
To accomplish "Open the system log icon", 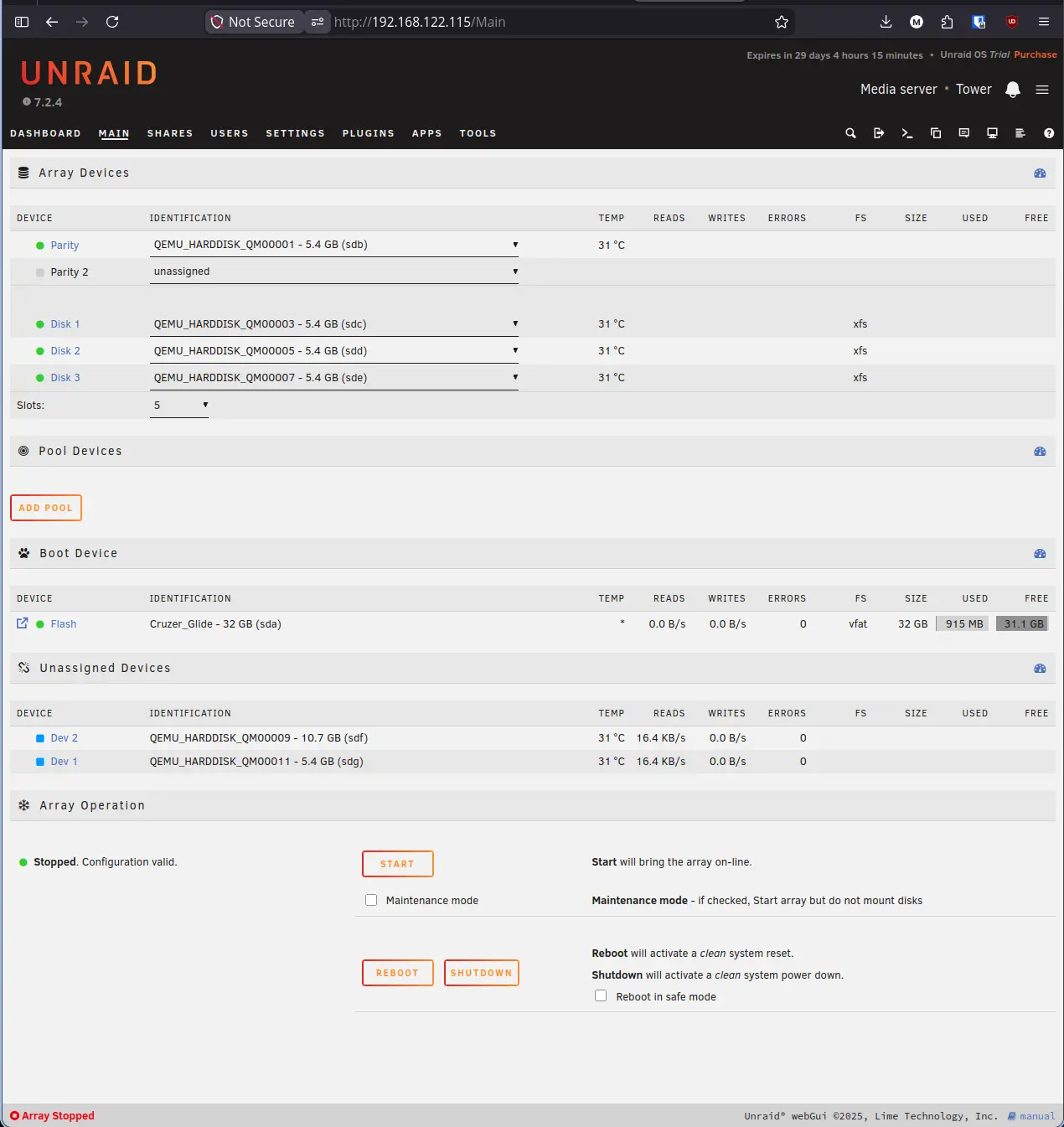I will tap(1020, 133).
